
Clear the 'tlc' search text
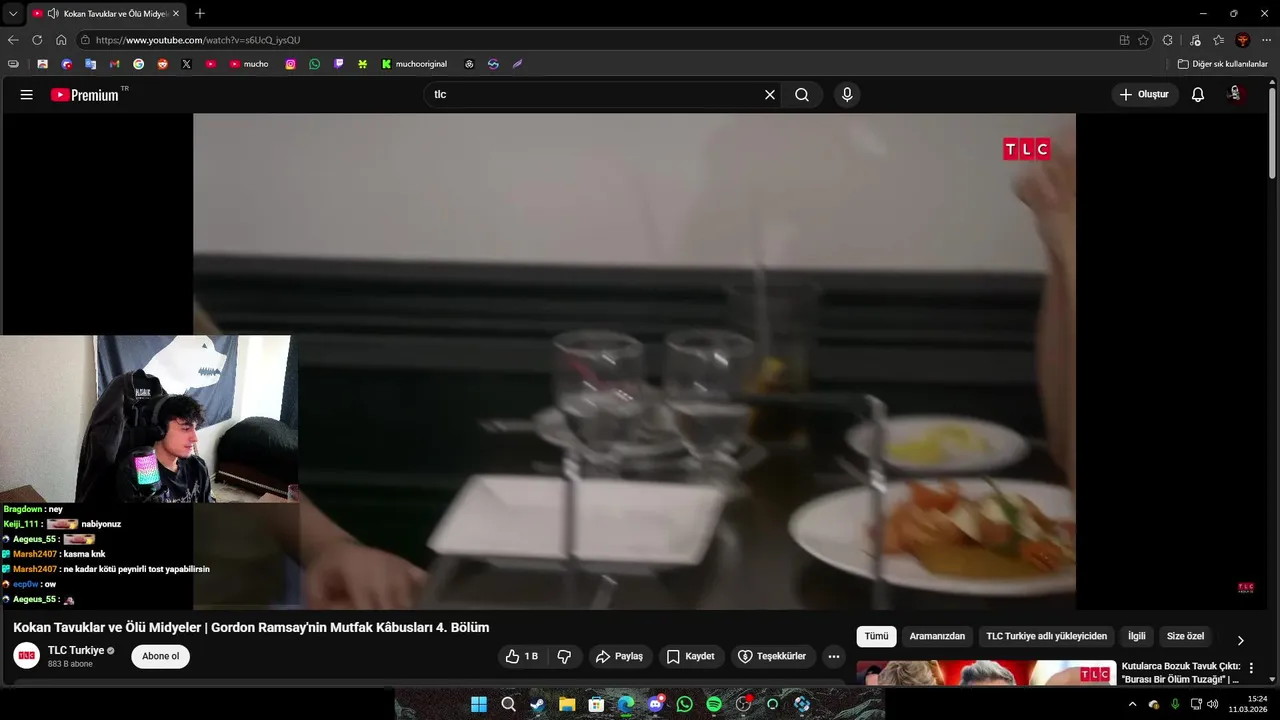coord(770,95)
